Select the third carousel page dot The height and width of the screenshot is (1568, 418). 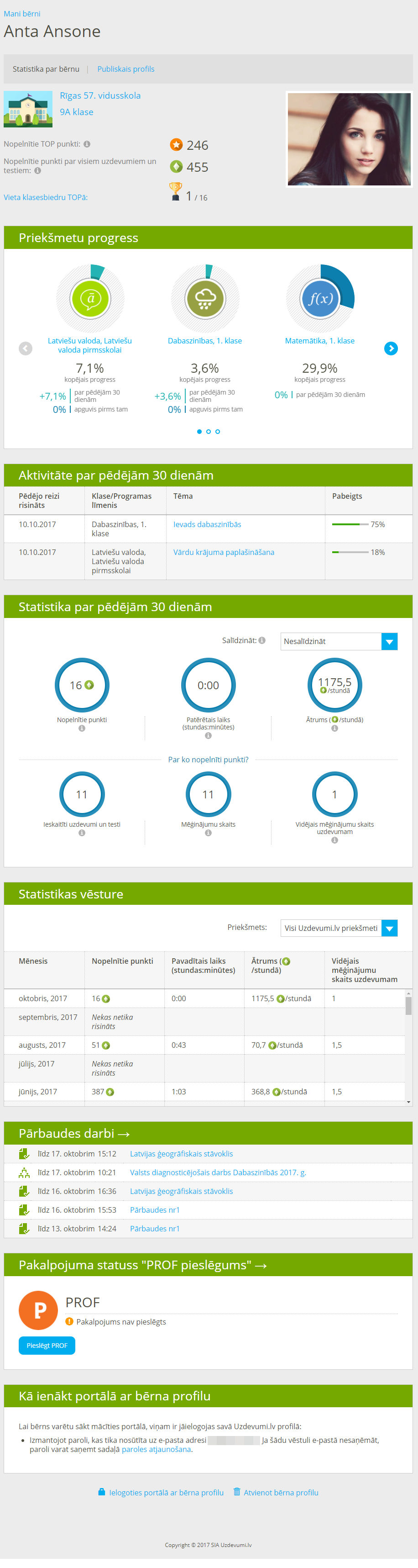218,432
